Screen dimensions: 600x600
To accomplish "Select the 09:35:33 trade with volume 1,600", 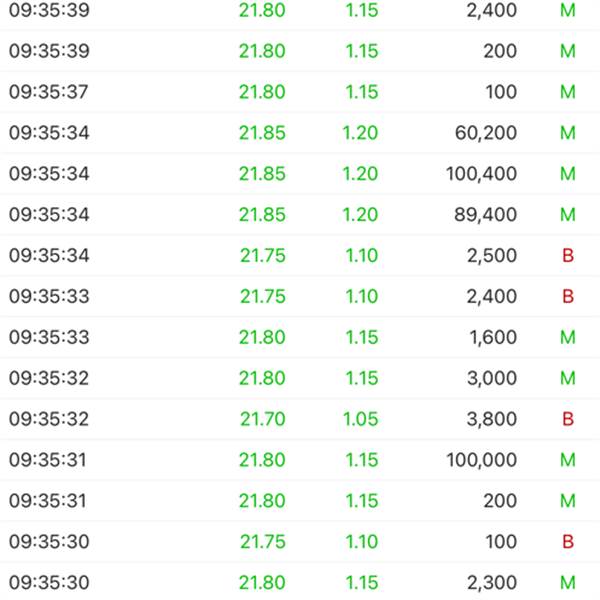I will [300, 337].
